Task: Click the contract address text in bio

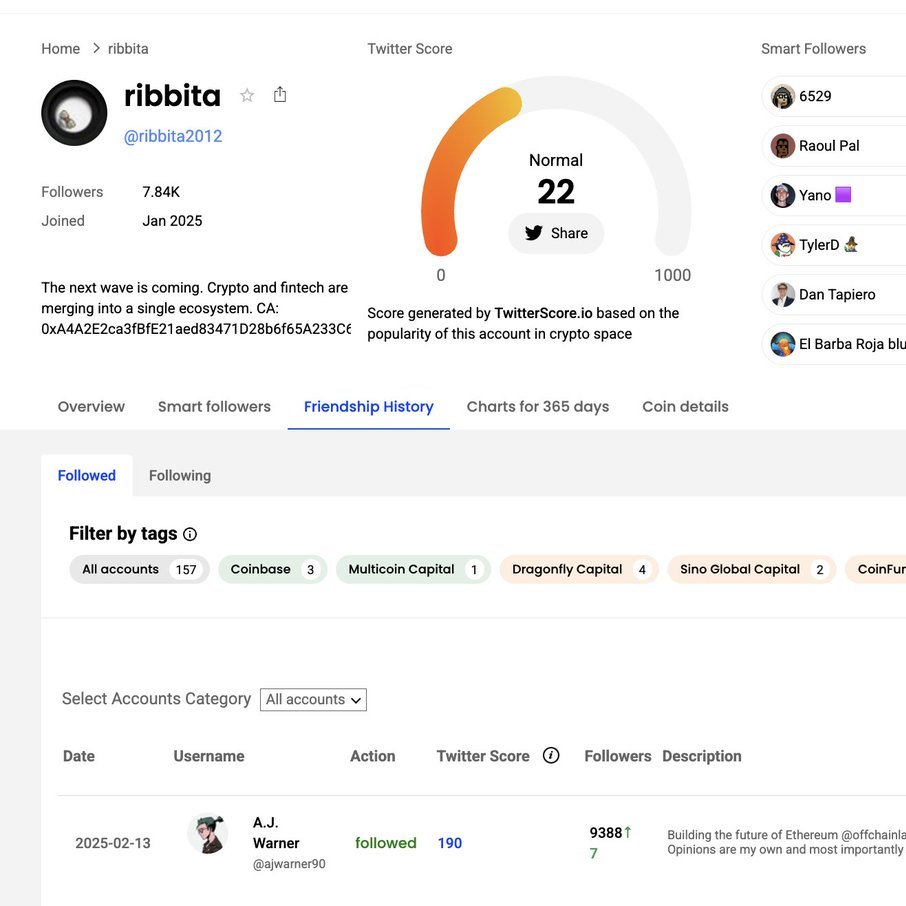Action: pyautogui.click(x=196, y=329)
